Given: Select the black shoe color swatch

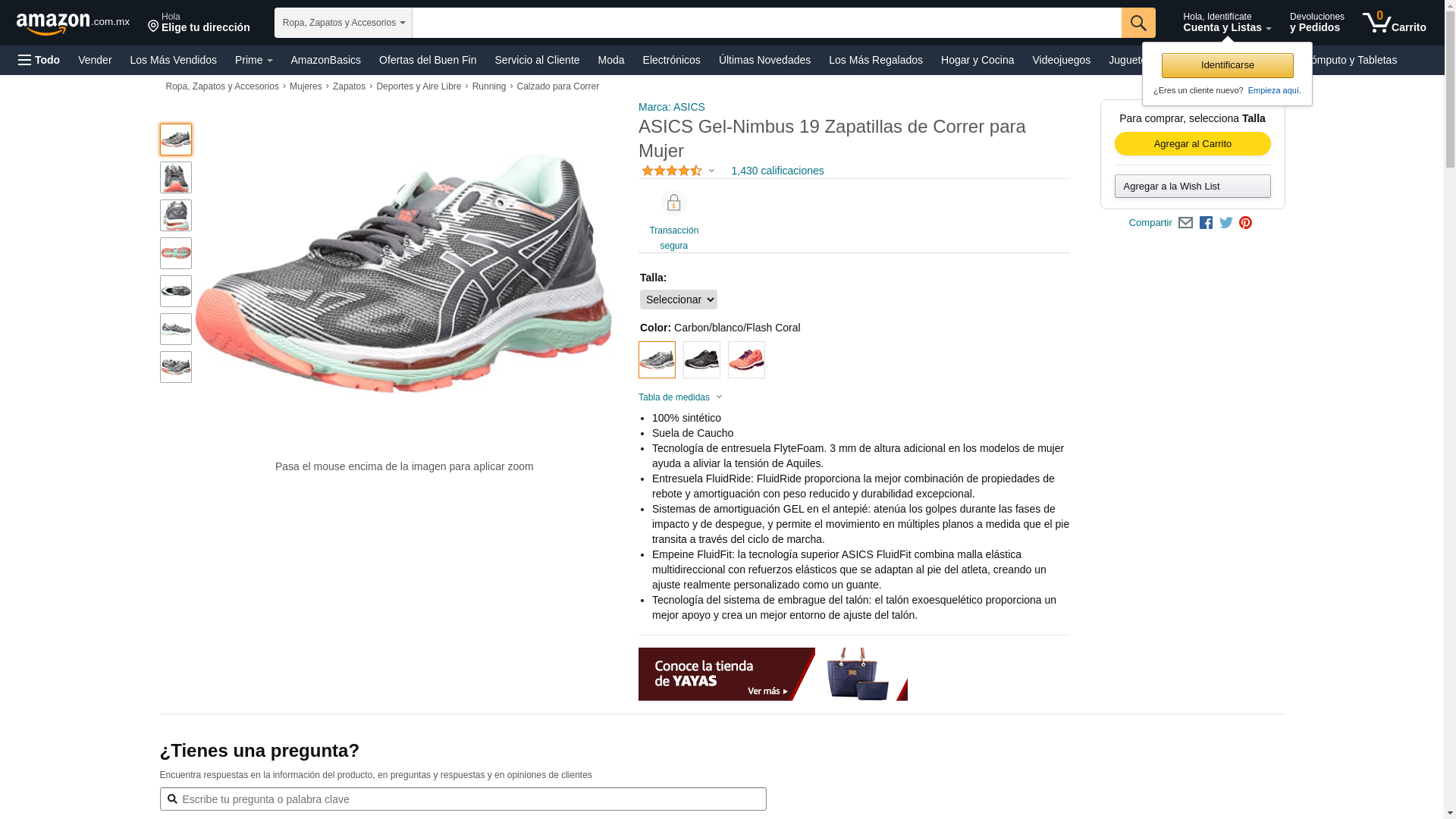Looking at the screenshot, I should (x=701, y=359).
